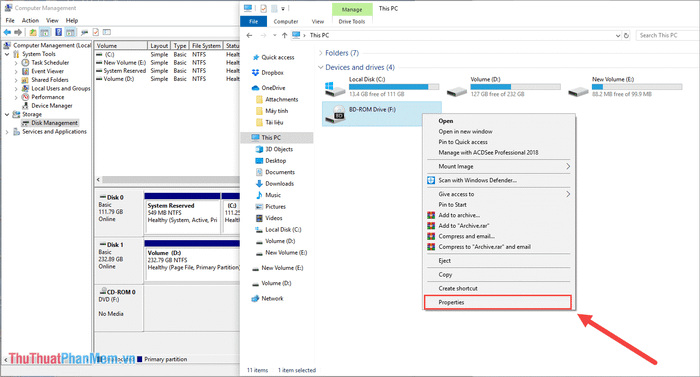700x377 pixels.
Task: Choose Open from the context menu
Action: pyautogui.click(x=446, y=121)
